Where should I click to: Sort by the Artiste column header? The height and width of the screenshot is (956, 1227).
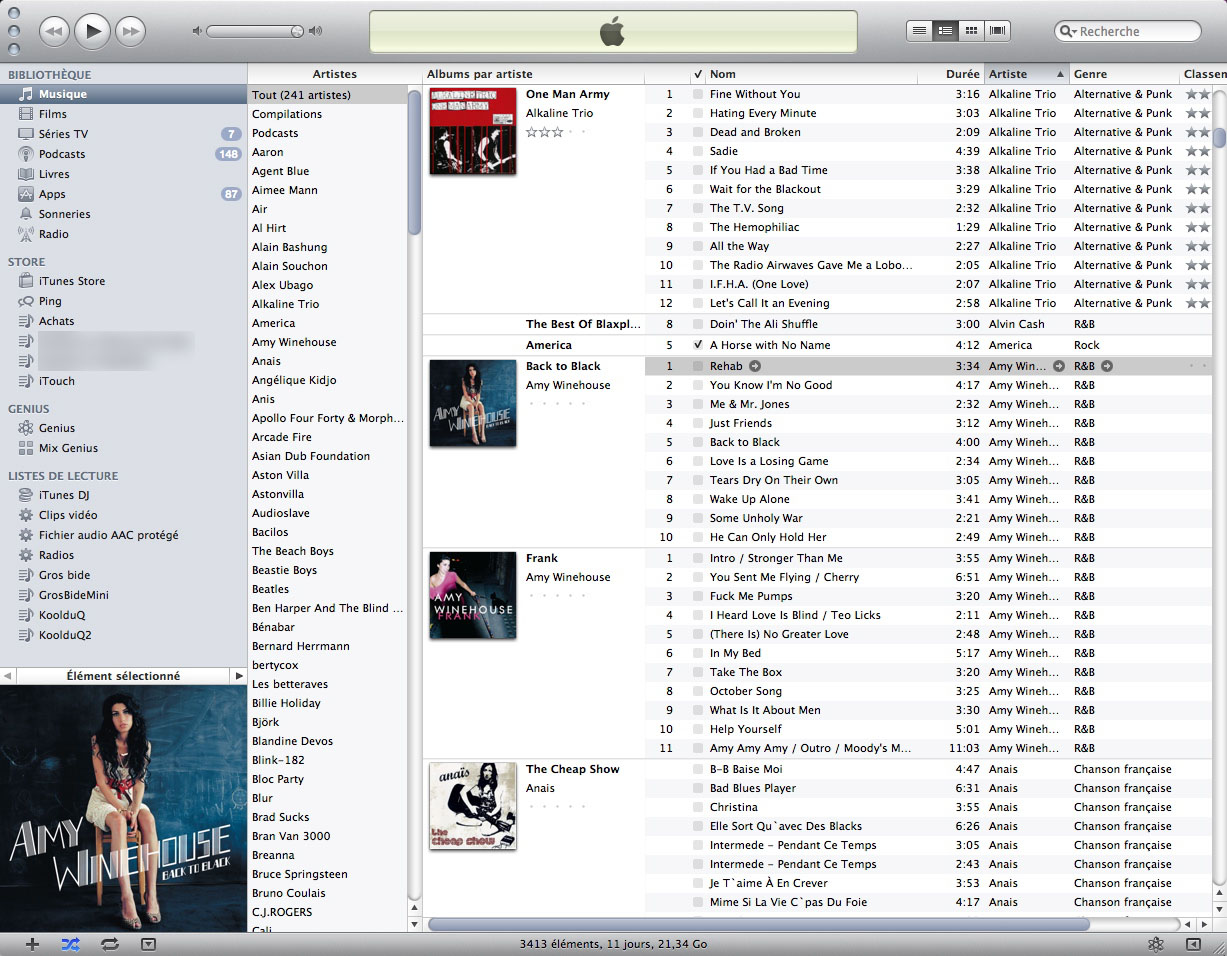1027,74
